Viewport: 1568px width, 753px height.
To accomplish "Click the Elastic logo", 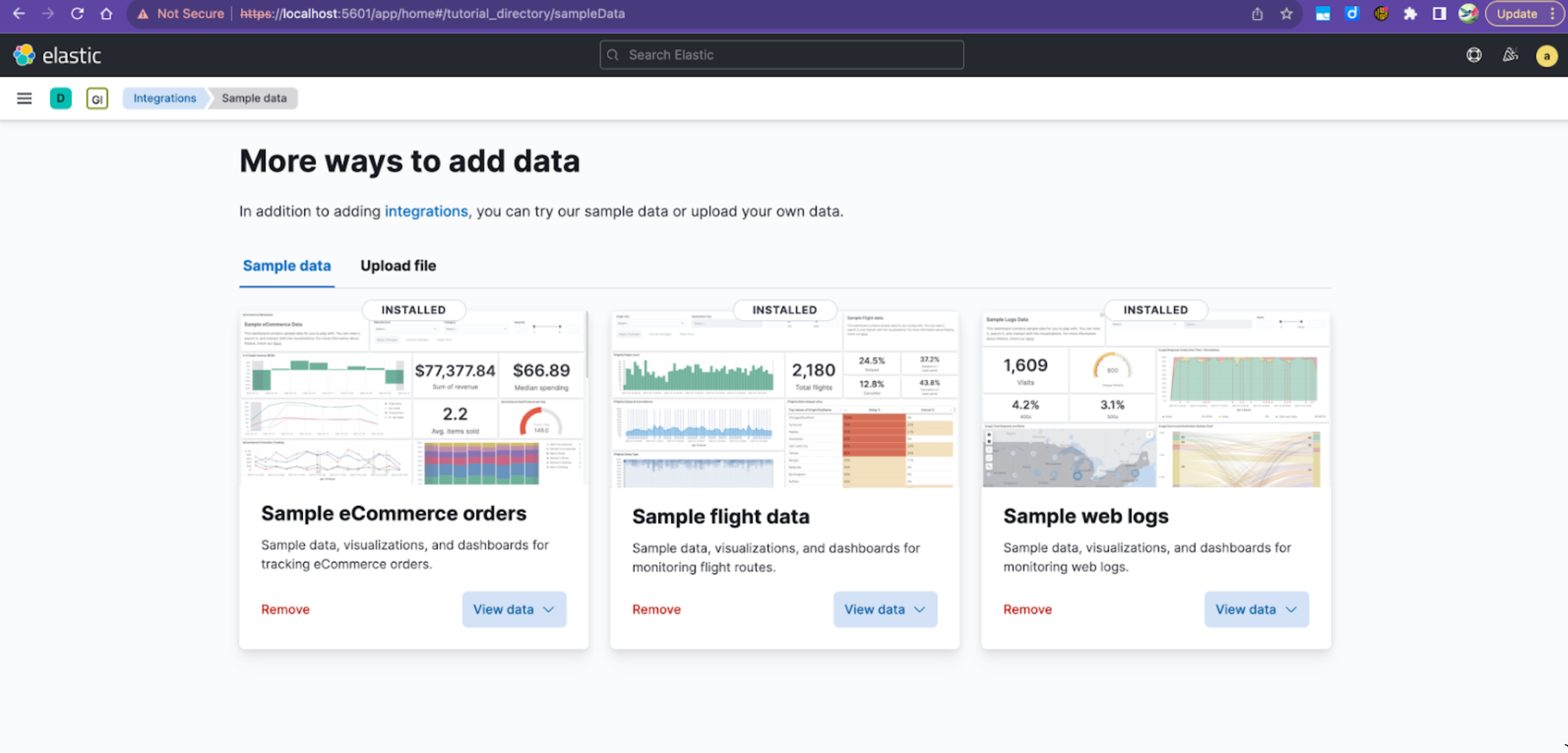I will pos(57,55).
